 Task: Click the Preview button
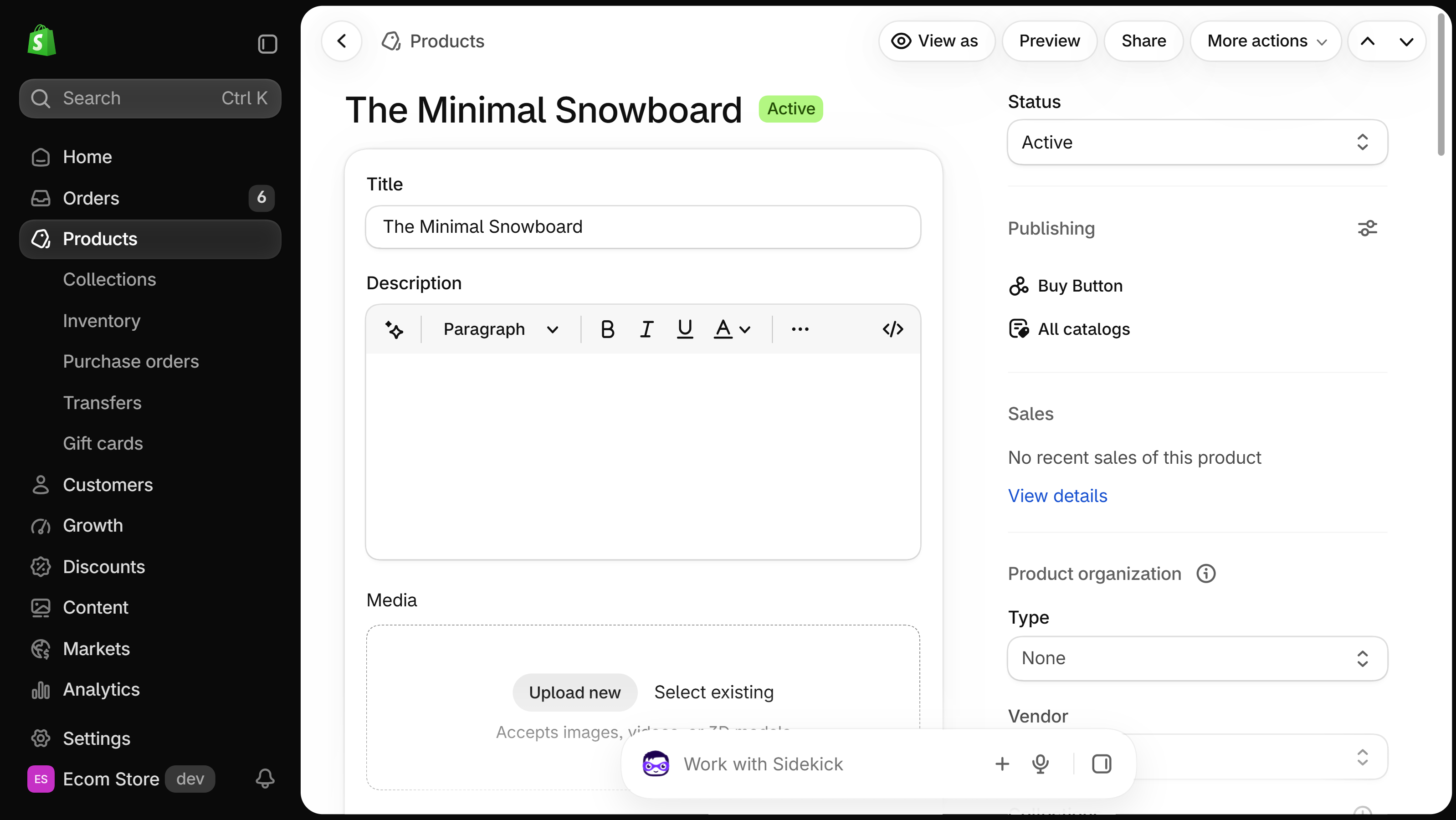(1049, 41)
